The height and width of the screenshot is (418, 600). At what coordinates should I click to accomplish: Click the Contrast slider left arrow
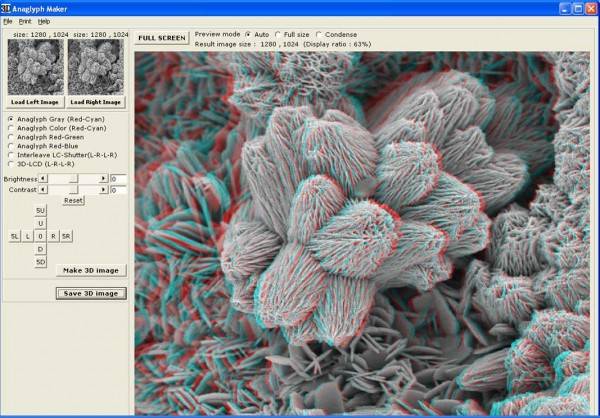click(41, 189)
